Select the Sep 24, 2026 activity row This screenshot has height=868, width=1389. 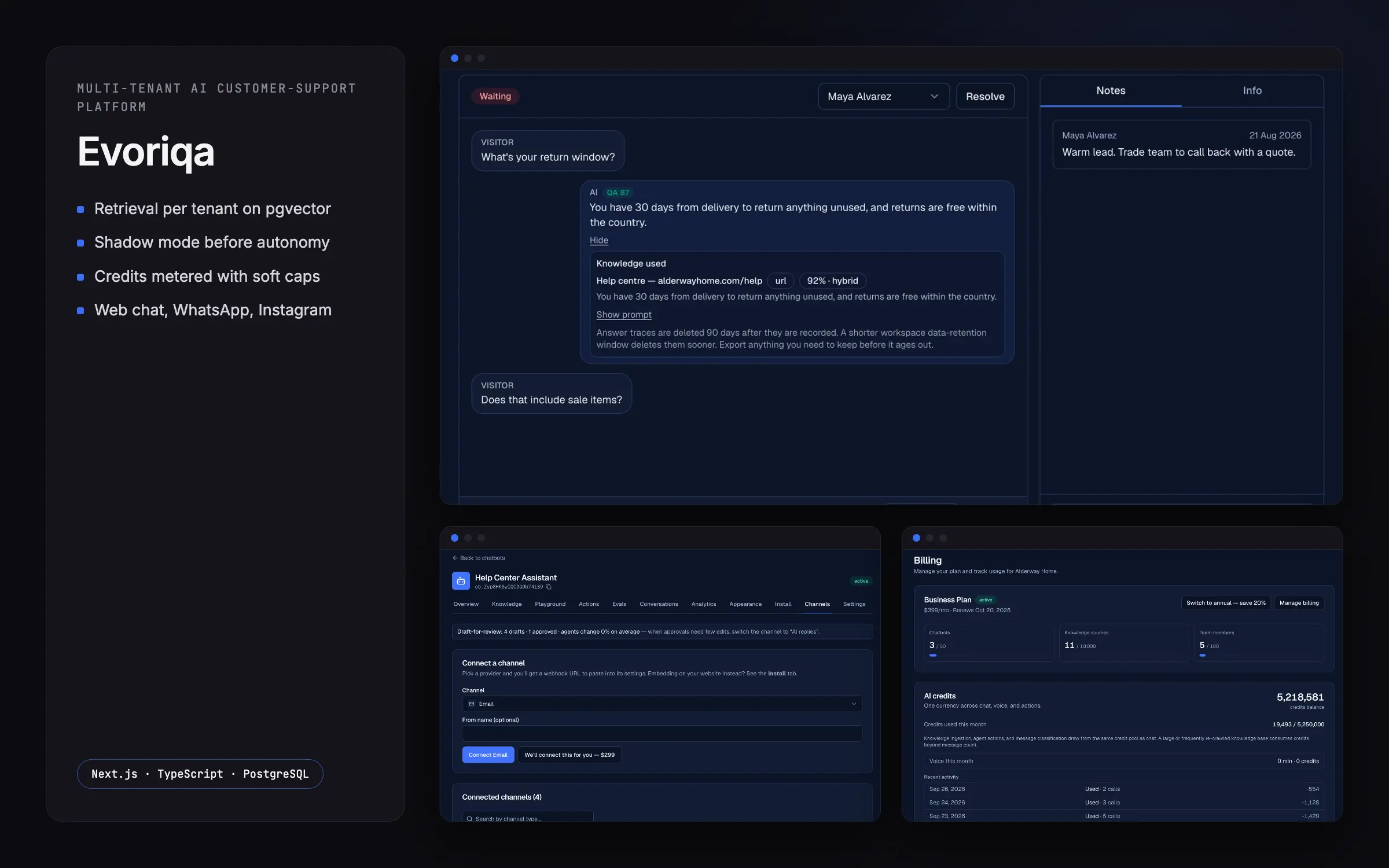1124,803
